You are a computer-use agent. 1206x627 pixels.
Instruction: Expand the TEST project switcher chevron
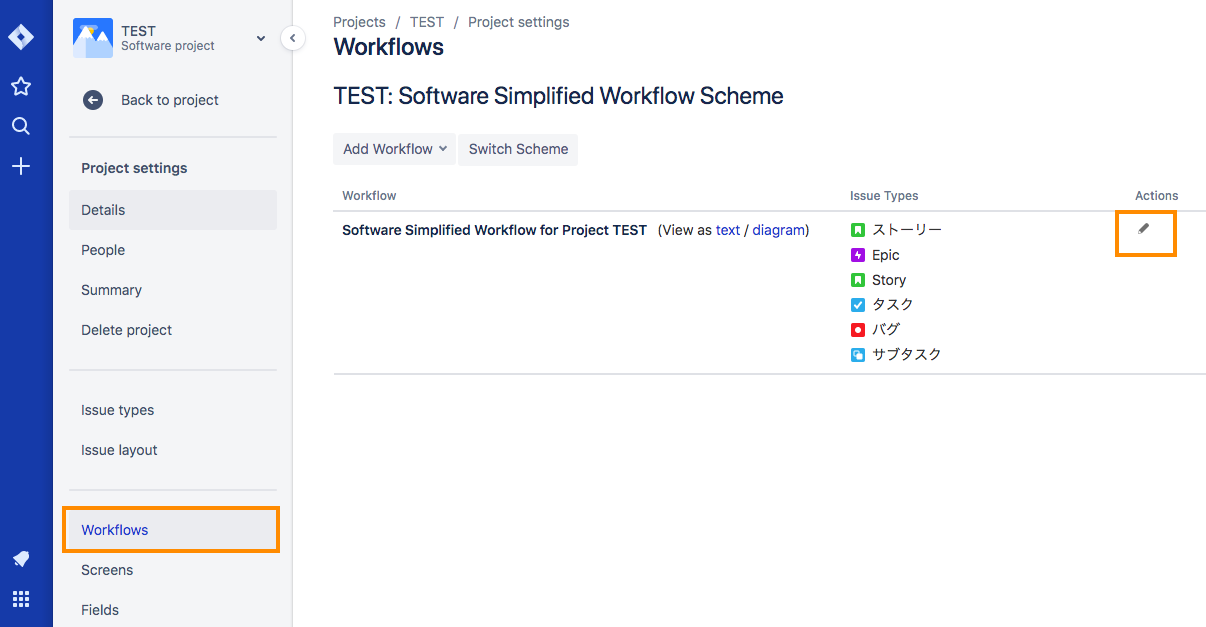click(261, 38)
